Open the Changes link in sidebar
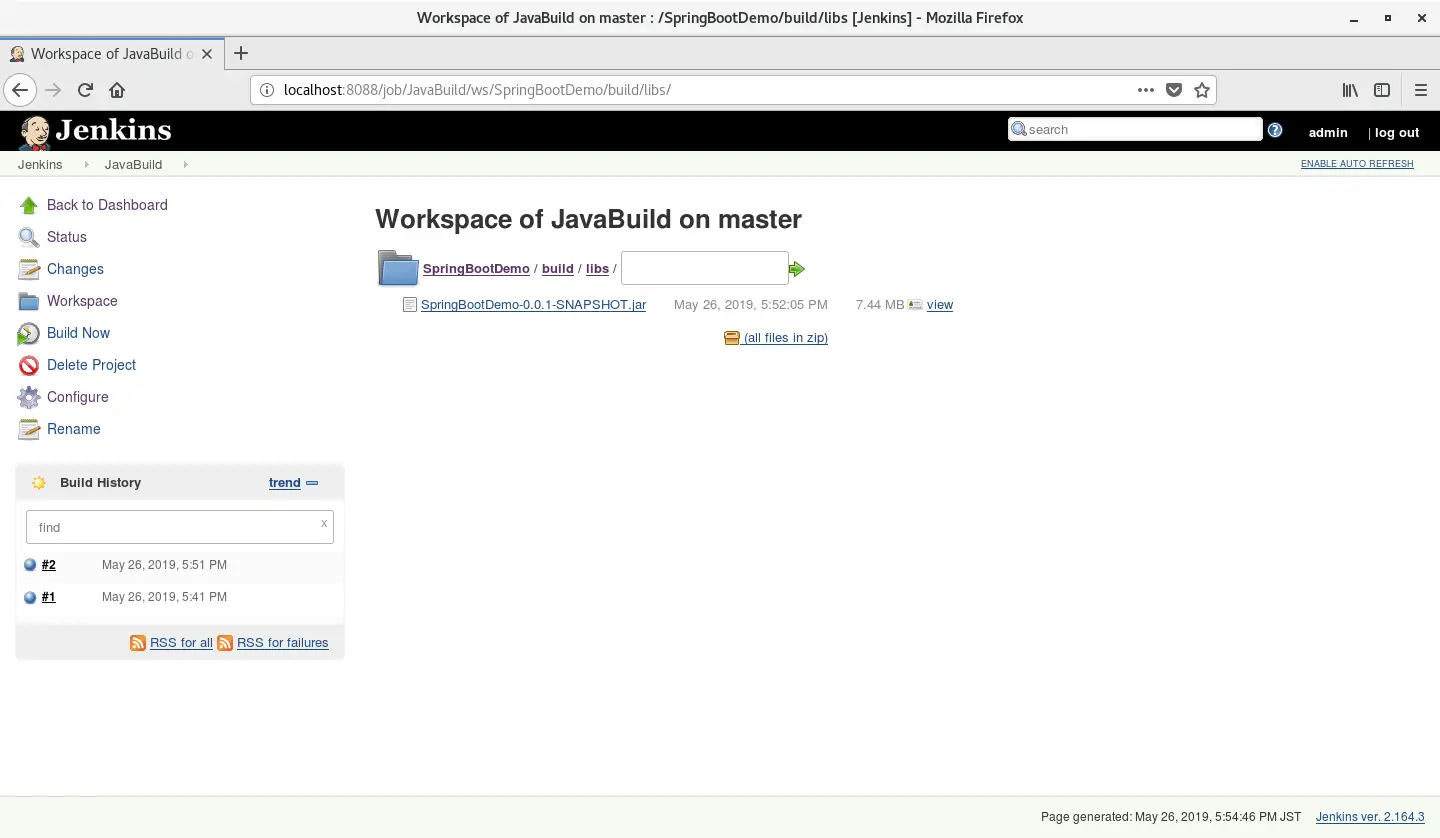 (75, 269)
